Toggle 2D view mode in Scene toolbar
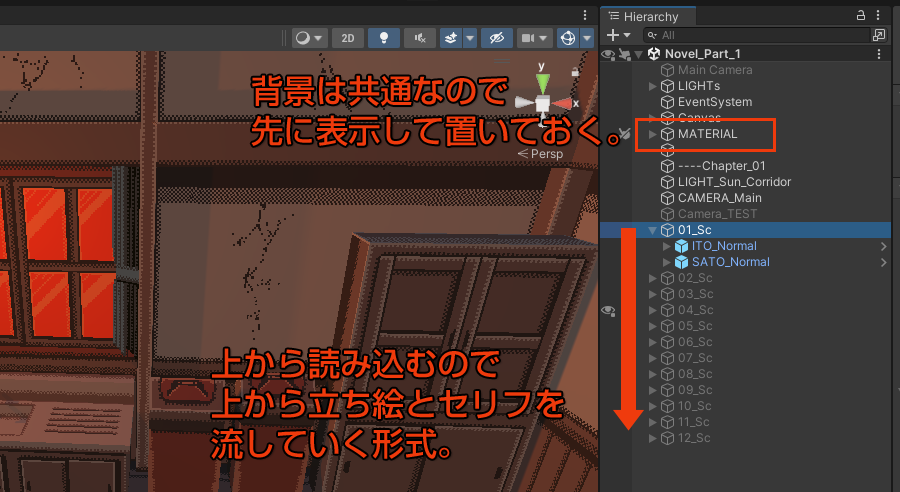900x492 pixels. coord(347,38)
